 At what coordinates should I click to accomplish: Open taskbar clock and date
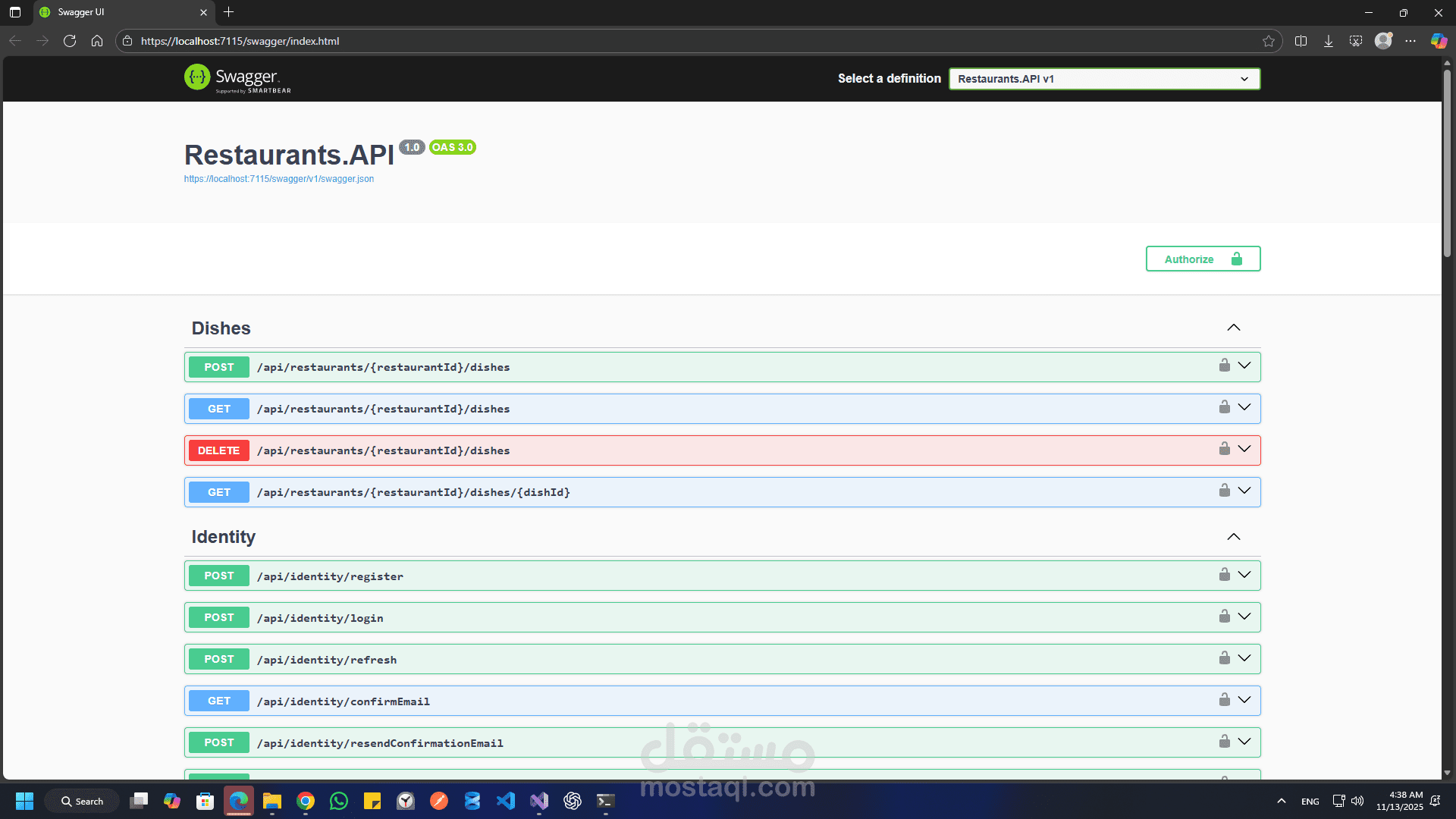pos(1400,801)
